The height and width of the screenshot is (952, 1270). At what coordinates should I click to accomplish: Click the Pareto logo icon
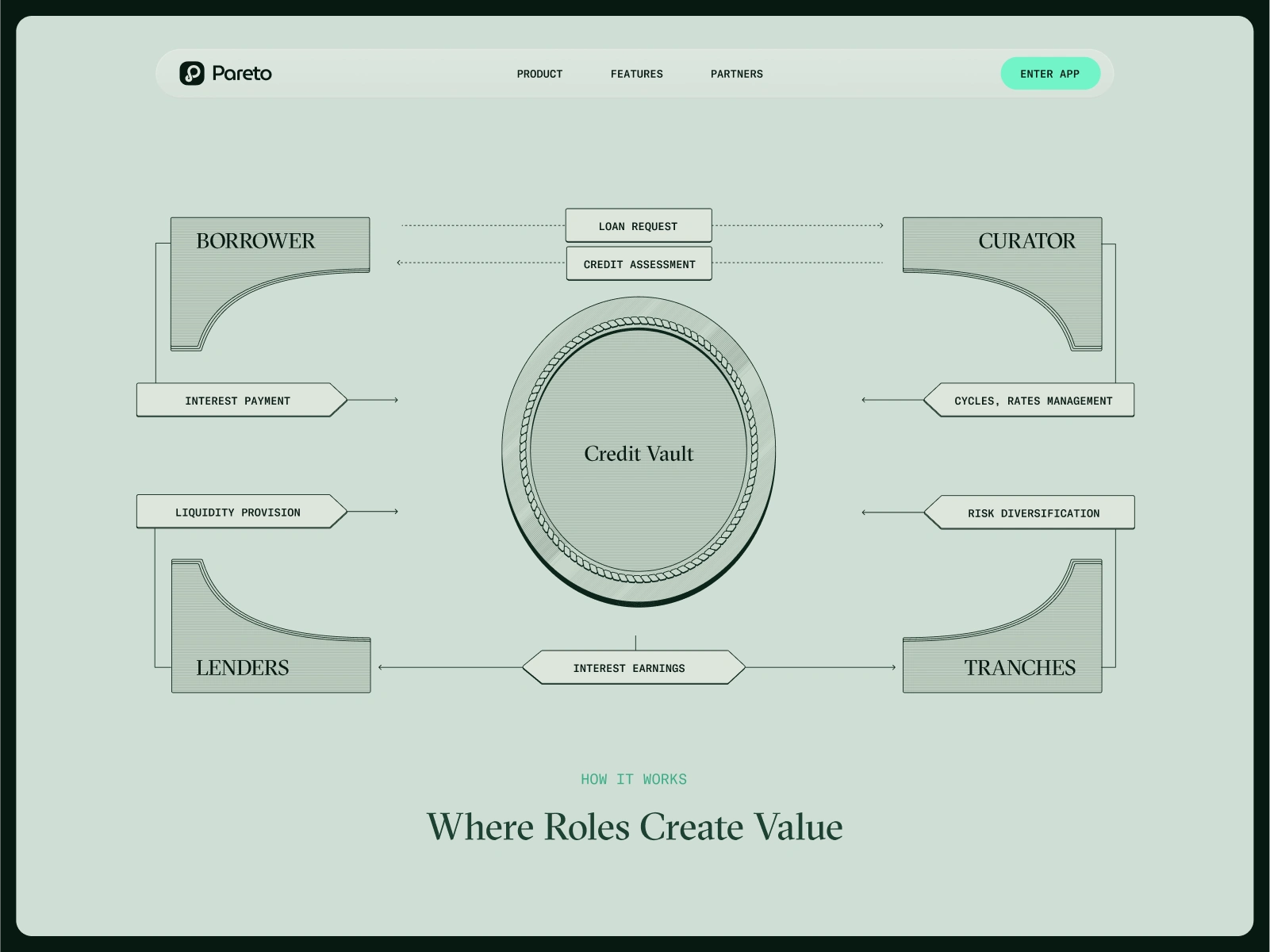pos(192,73)
